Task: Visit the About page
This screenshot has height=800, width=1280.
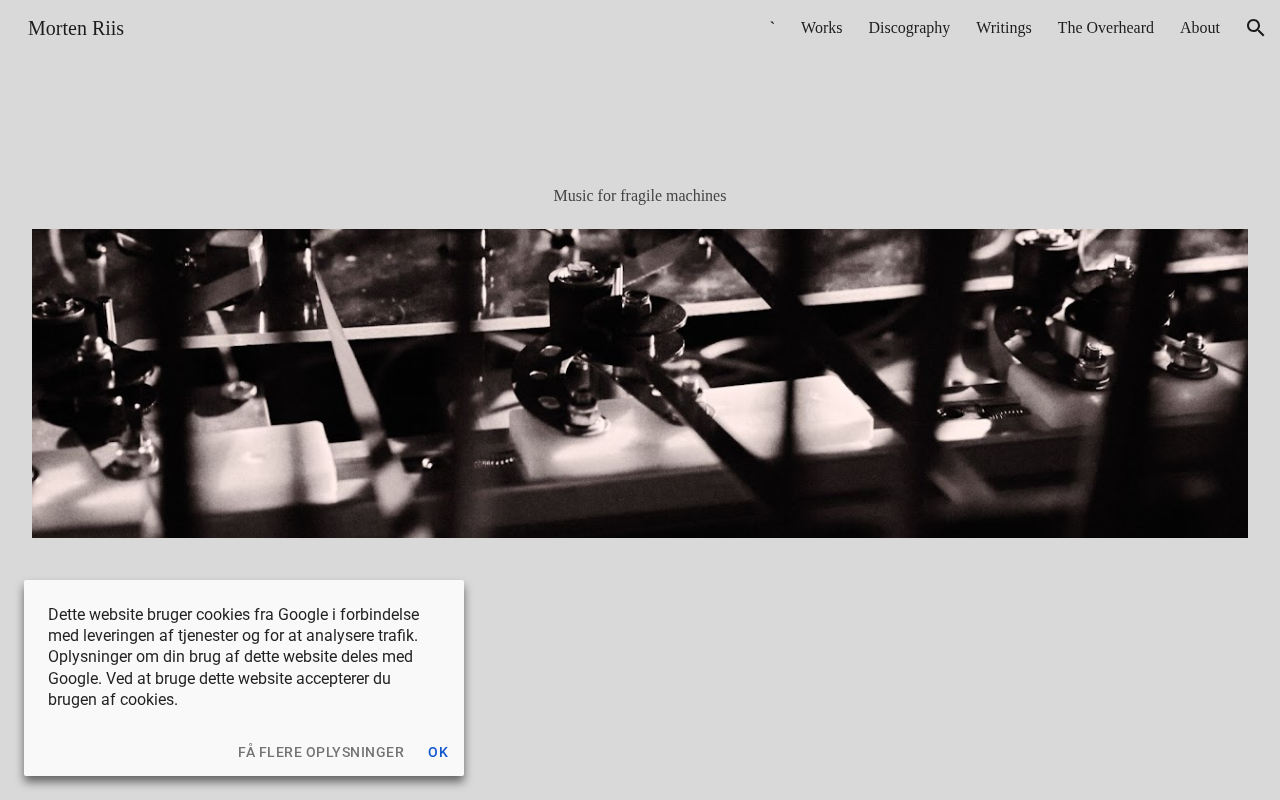Action: tap(1199, 28)
